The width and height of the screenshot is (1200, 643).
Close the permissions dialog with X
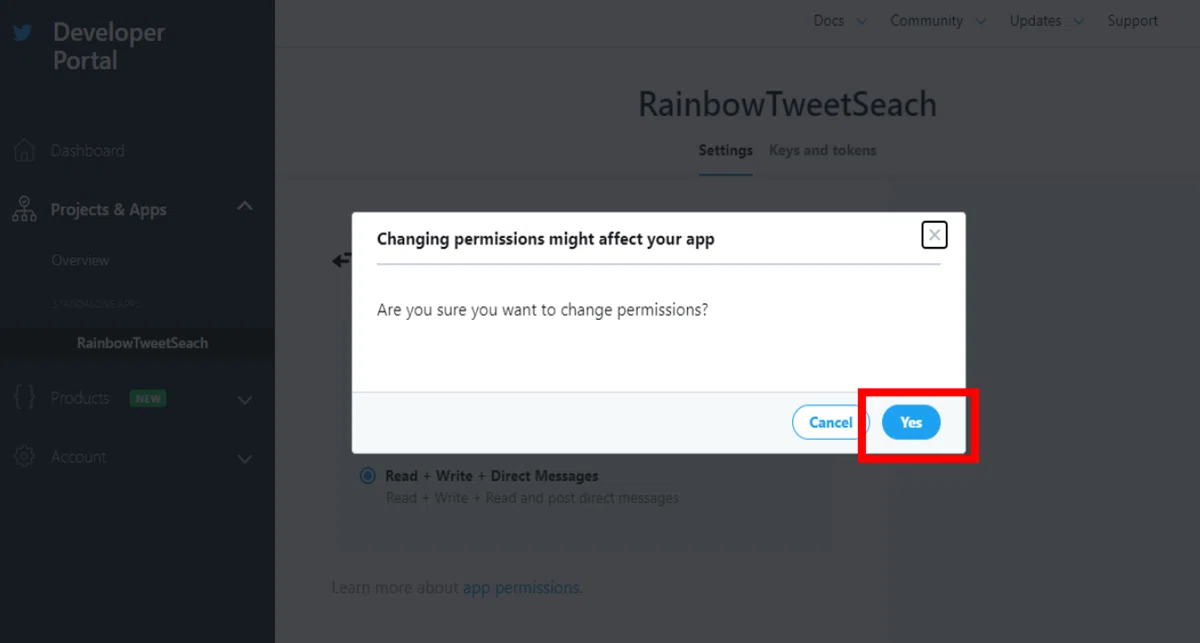point(934,235)
